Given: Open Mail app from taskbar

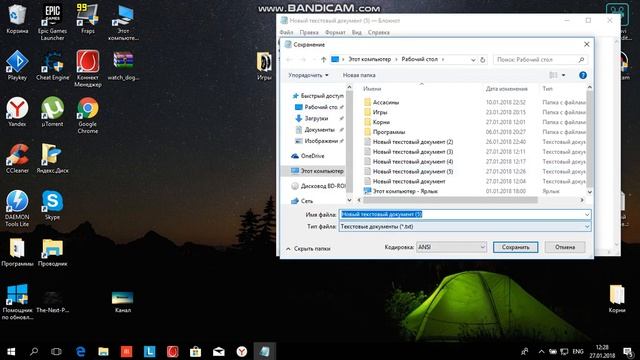Looking at the screenshot, I should [219, 351].
